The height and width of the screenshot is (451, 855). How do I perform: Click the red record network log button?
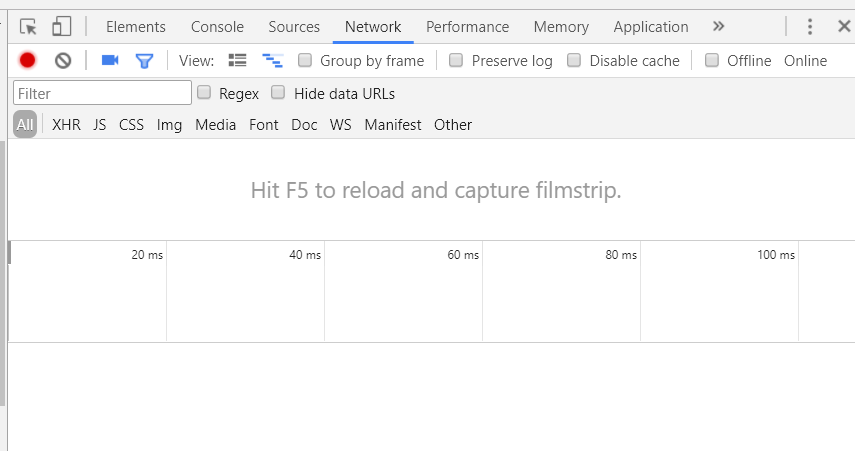28,61
